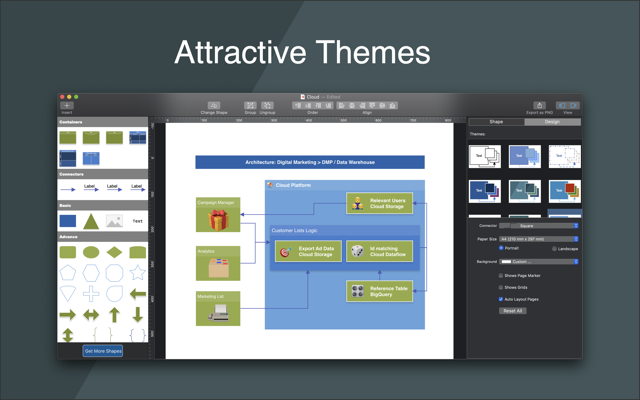Click the Cloud Platform container header

(x=345, y=185)
